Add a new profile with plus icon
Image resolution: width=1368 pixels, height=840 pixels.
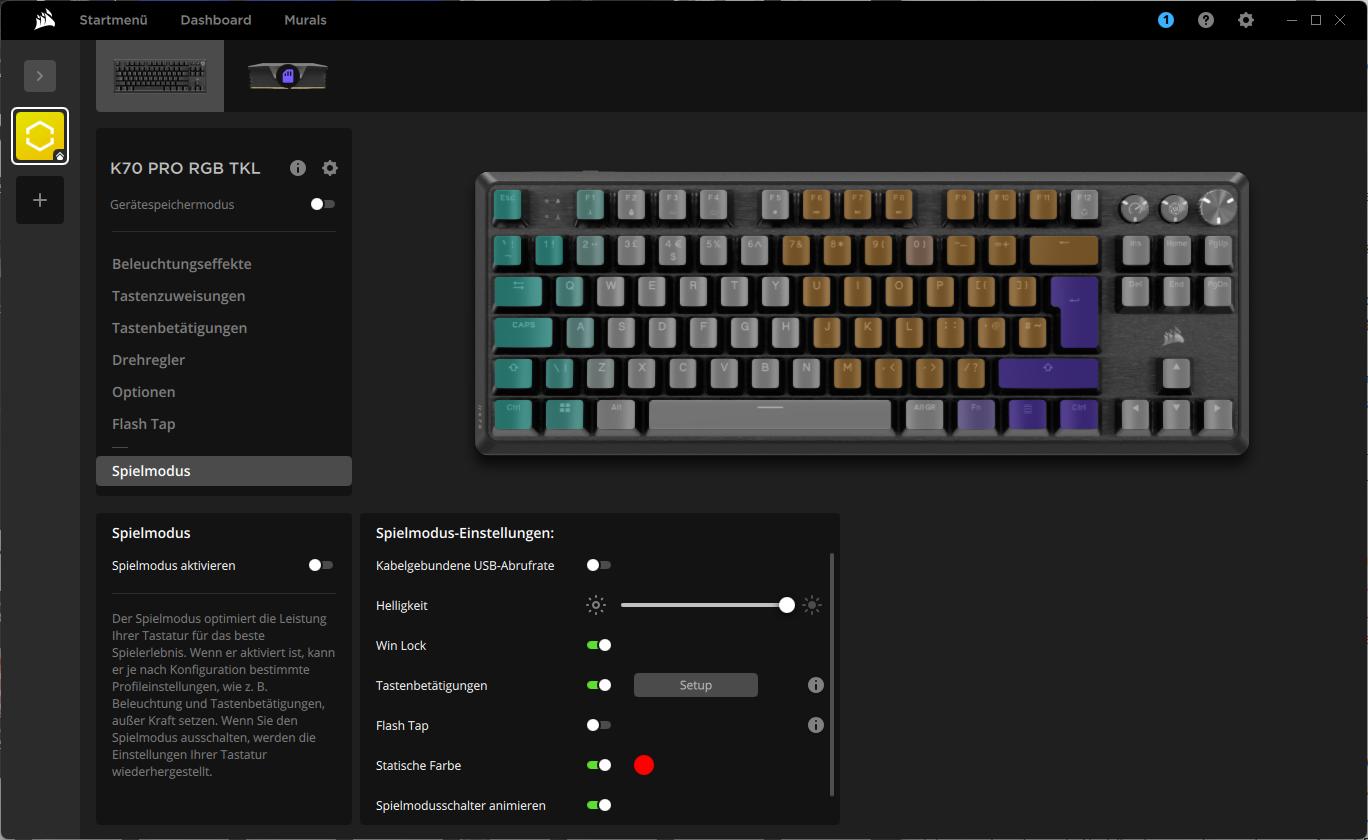[40, 200]
